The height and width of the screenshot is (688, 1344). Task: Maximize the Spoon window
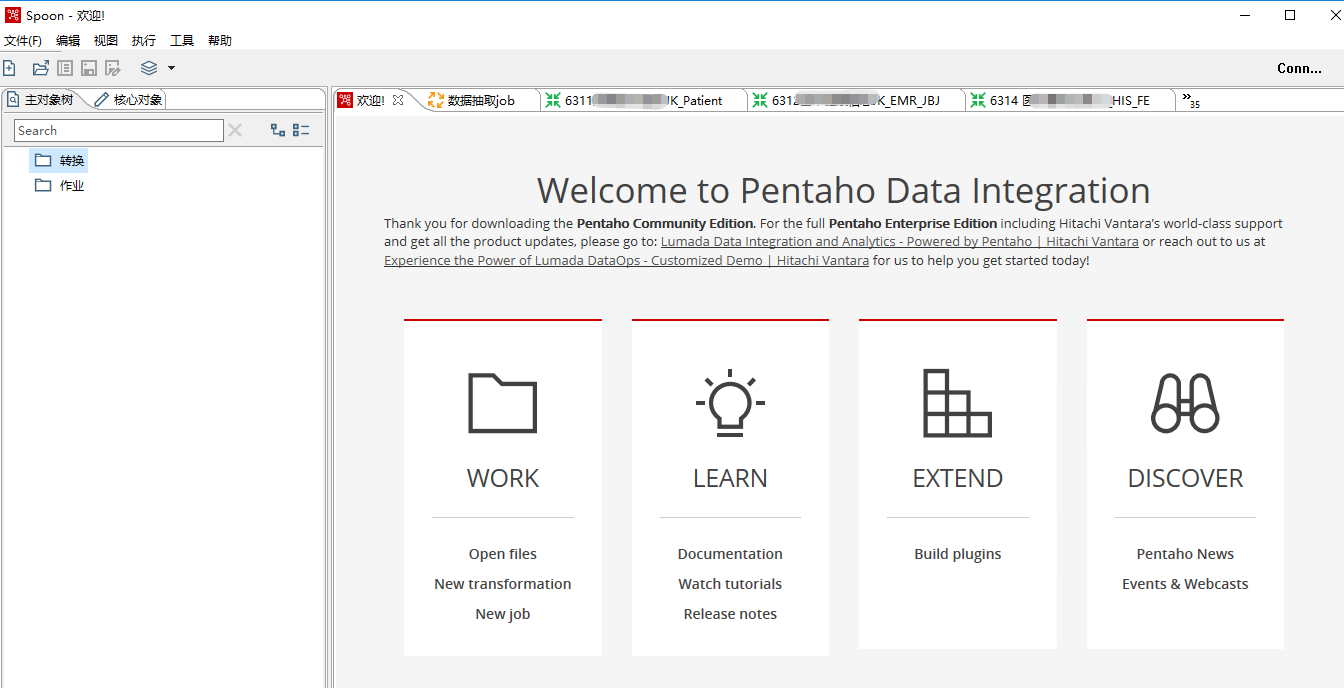click(x=1290, y=15)
